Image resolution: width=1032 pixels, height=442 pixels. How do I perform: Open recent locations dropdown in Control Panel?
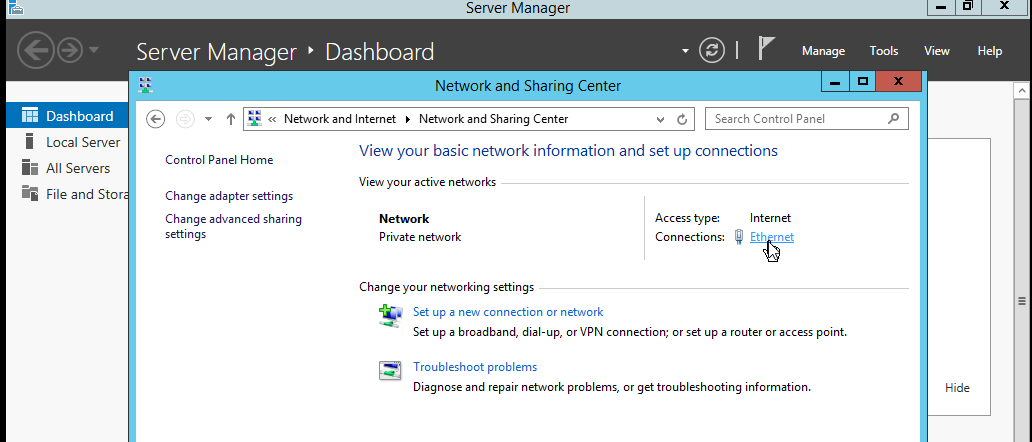tap(209, 119)
